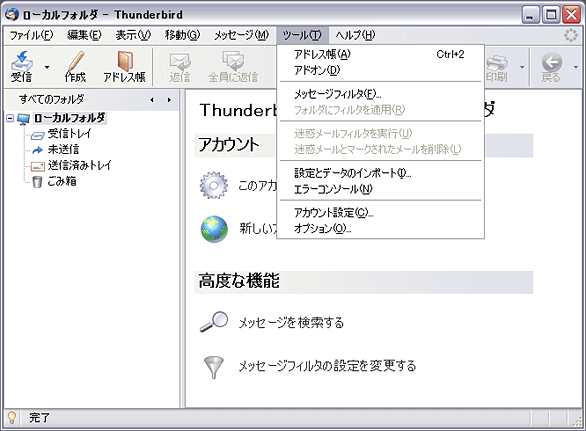Image resolution: width=586 pixels, height=431 pixels.
Task: Select アドレス帳(A) in the Tools menu
Action: pyautogui.click(x=380, y=55)
